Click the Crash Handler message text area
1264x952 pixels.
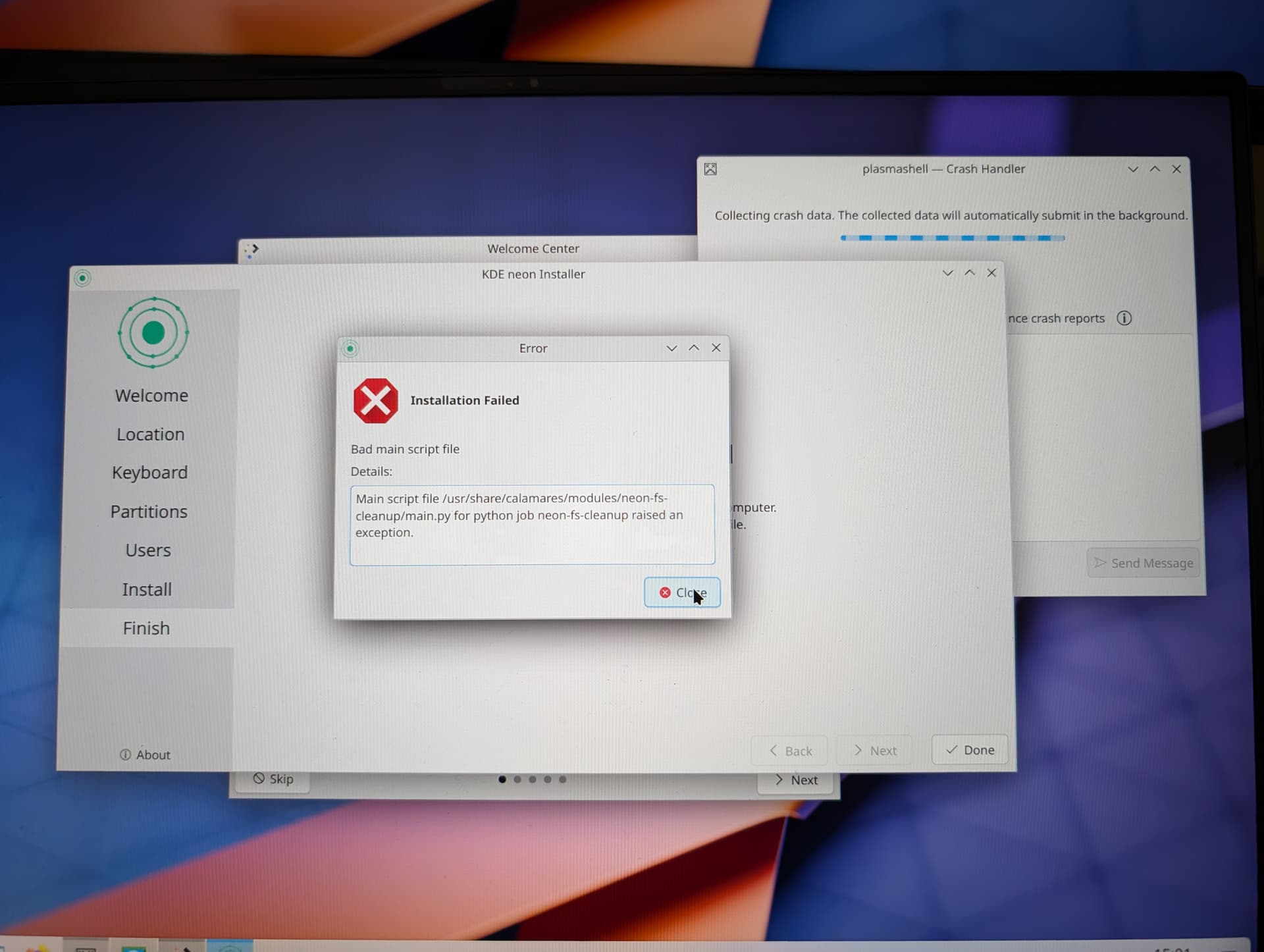(1103, 438)
